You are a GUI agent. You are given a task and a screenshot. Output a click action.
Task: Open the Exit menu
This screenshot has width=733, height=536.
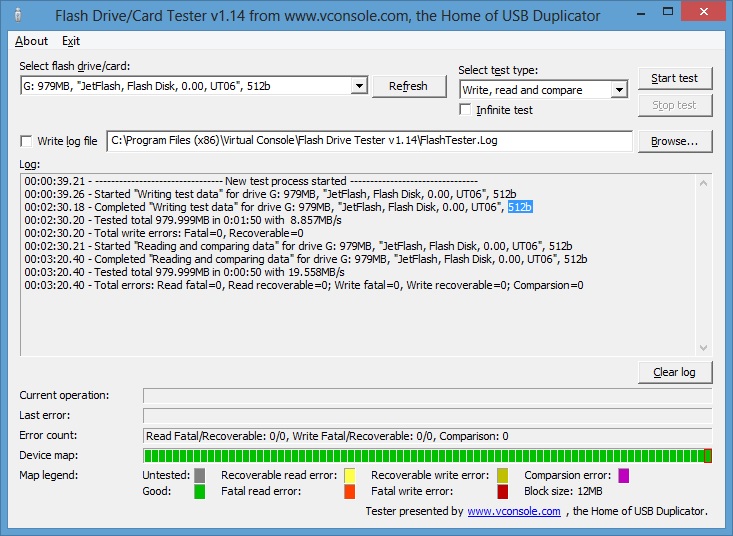click(x=71, y=41)
